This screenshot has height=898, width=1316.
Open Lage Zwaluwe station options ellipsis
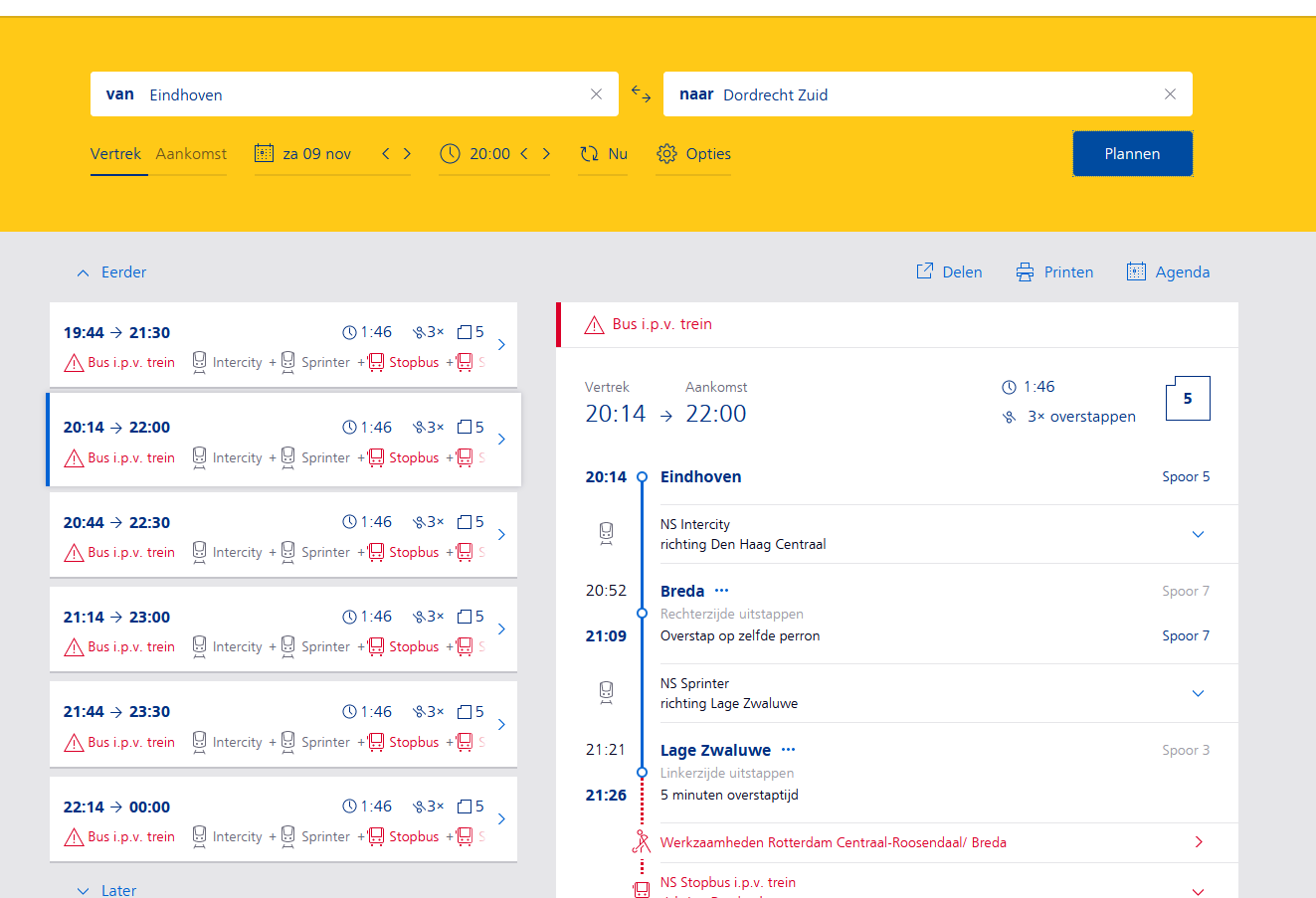coord(789,750)
